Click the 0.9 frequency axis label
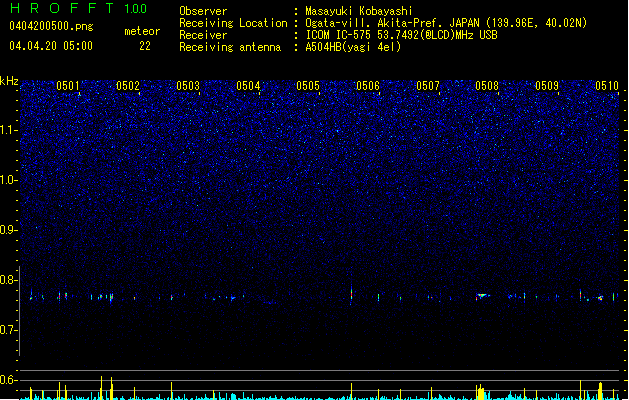629x400 pixels. click(8, 230)
